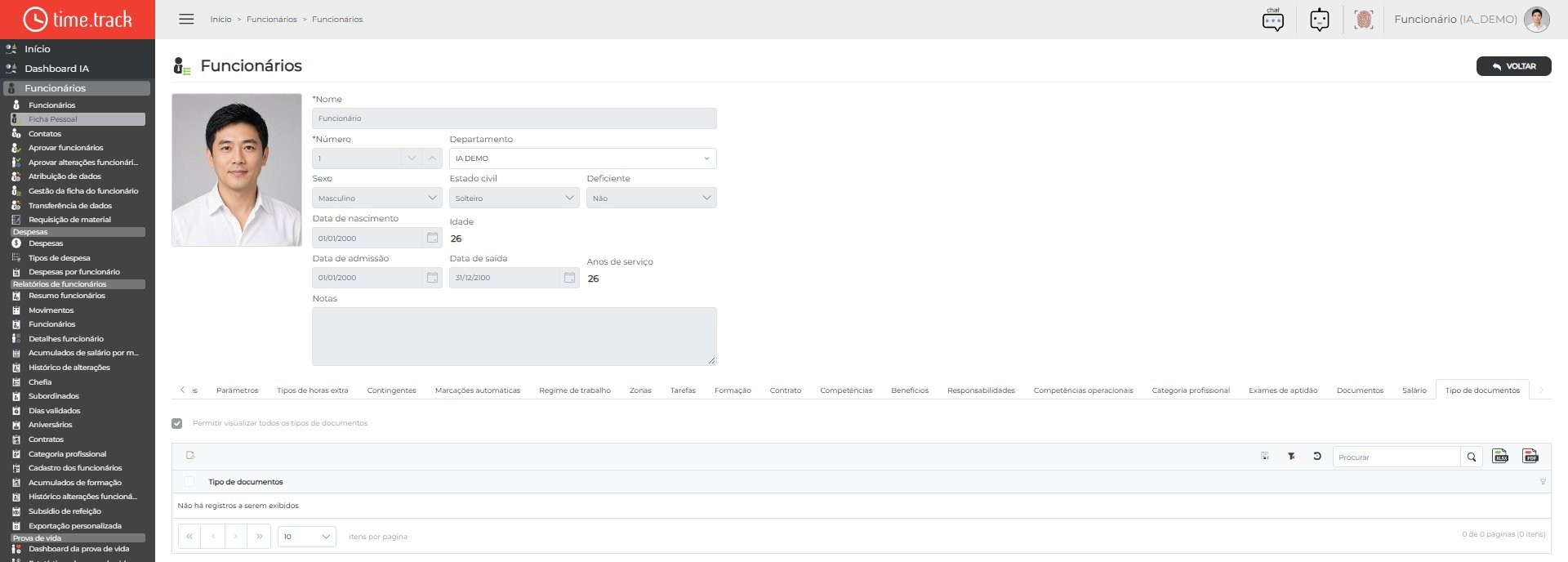Click the refresh grid icon
Viewport: 1568px width, 562px height.
1317,456
